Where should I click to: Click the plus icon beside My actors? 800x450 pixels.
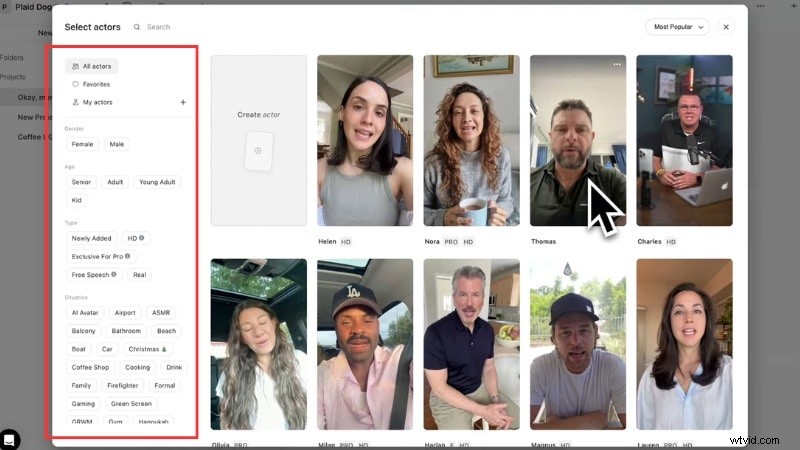point(183,102)
